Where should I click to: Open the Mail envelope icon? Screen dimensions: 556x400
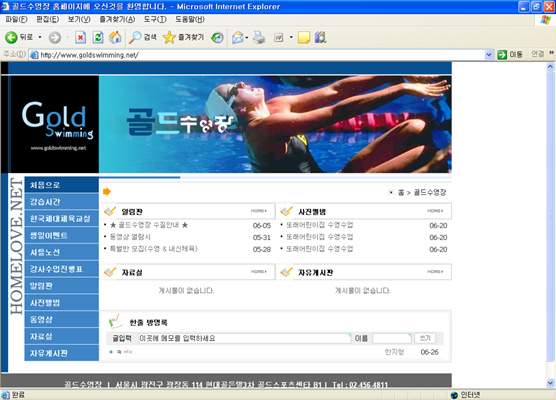tap(238, 37)
